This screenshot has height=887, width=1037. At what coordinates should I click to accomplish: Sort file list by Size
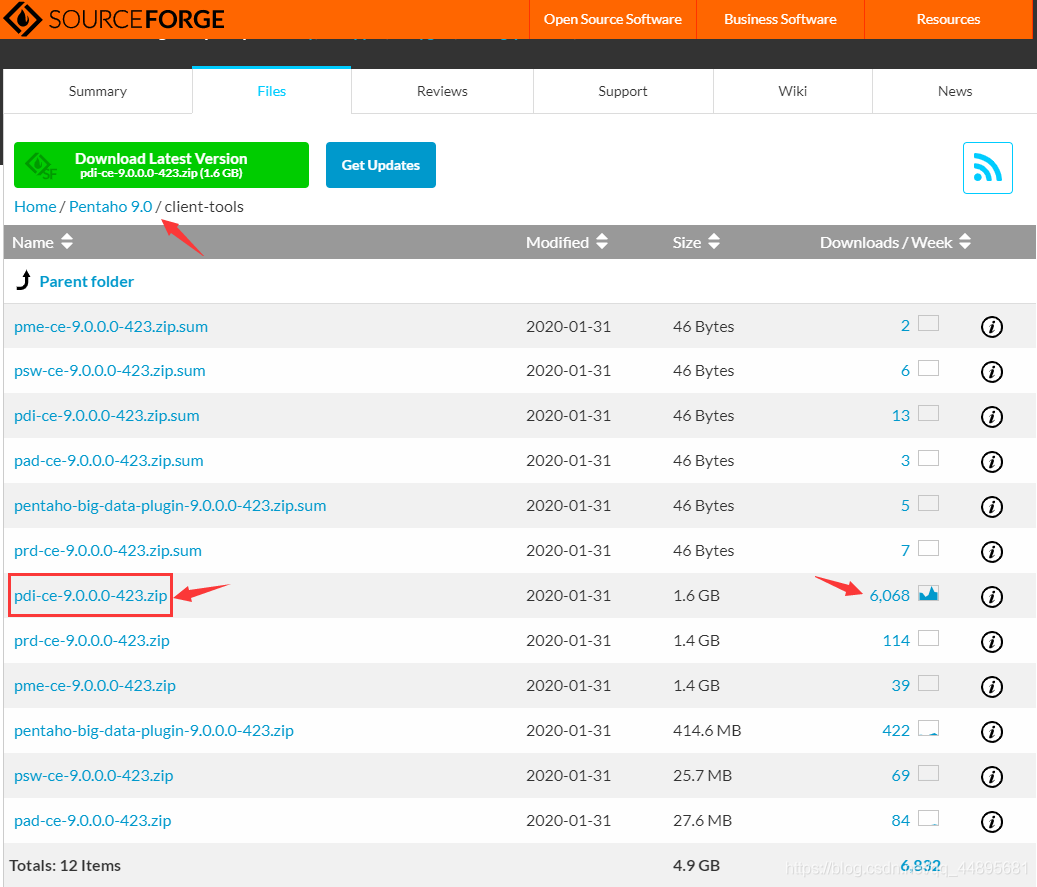pyautogui.click(x=696, y=242)
